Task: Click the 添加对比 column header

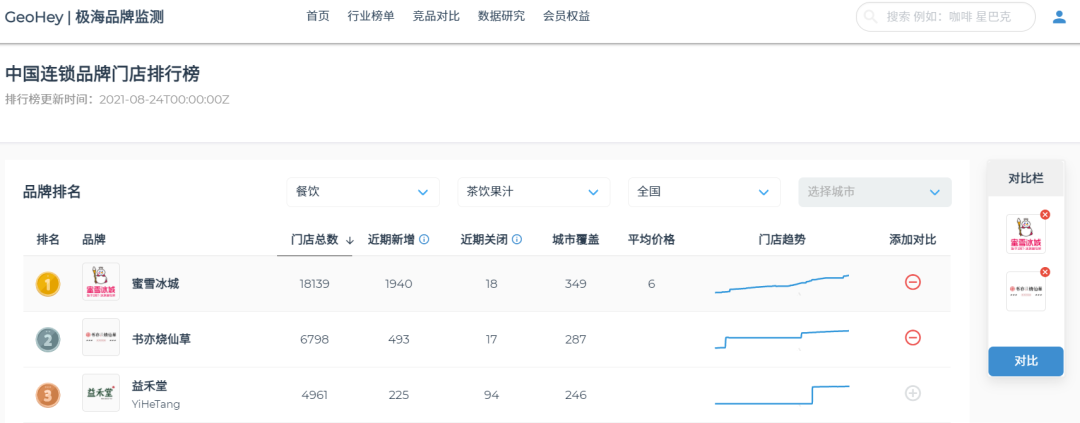Action: pyautogui.click(x=913, y=240)
